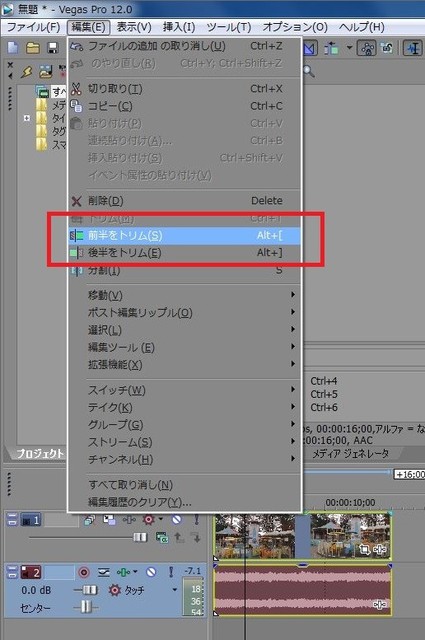Open the ファイル(F) menu

click(33, 27)
